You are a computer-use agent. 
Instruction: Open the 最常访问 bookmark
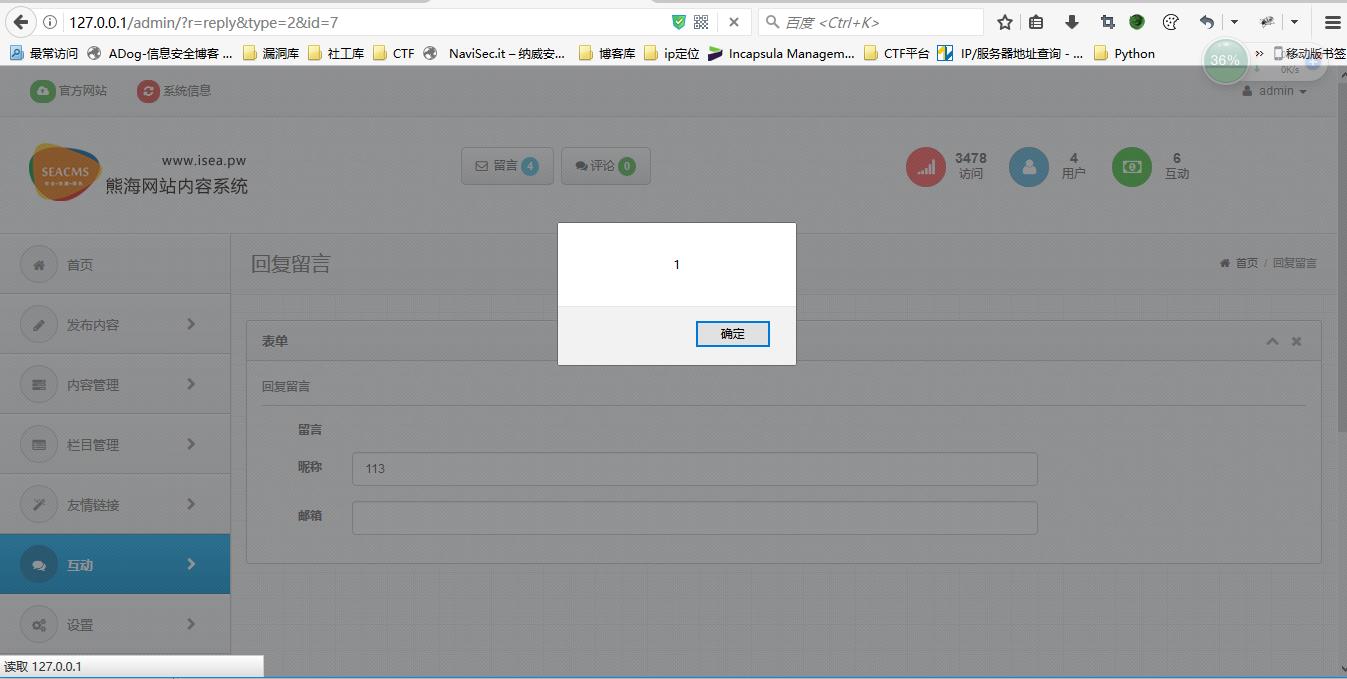coord(44,54)
